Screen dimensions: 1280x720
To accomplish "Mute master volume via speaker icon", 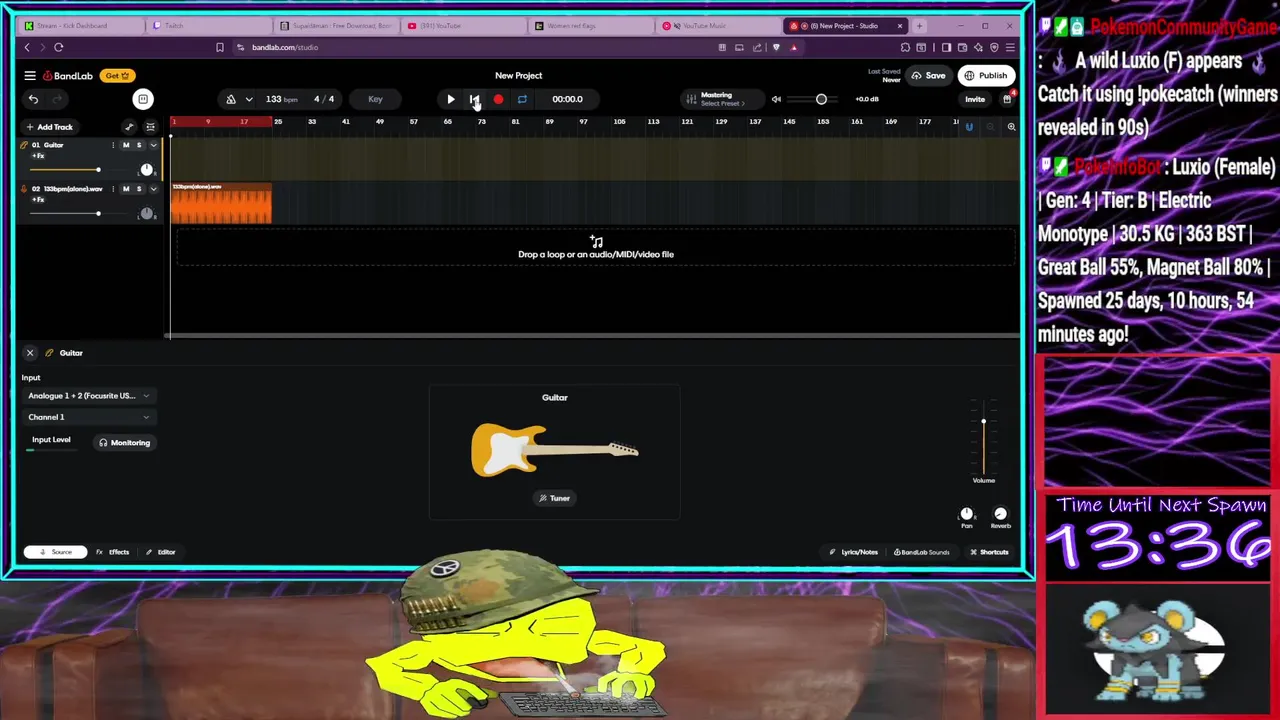I will [x=776, y=99].
